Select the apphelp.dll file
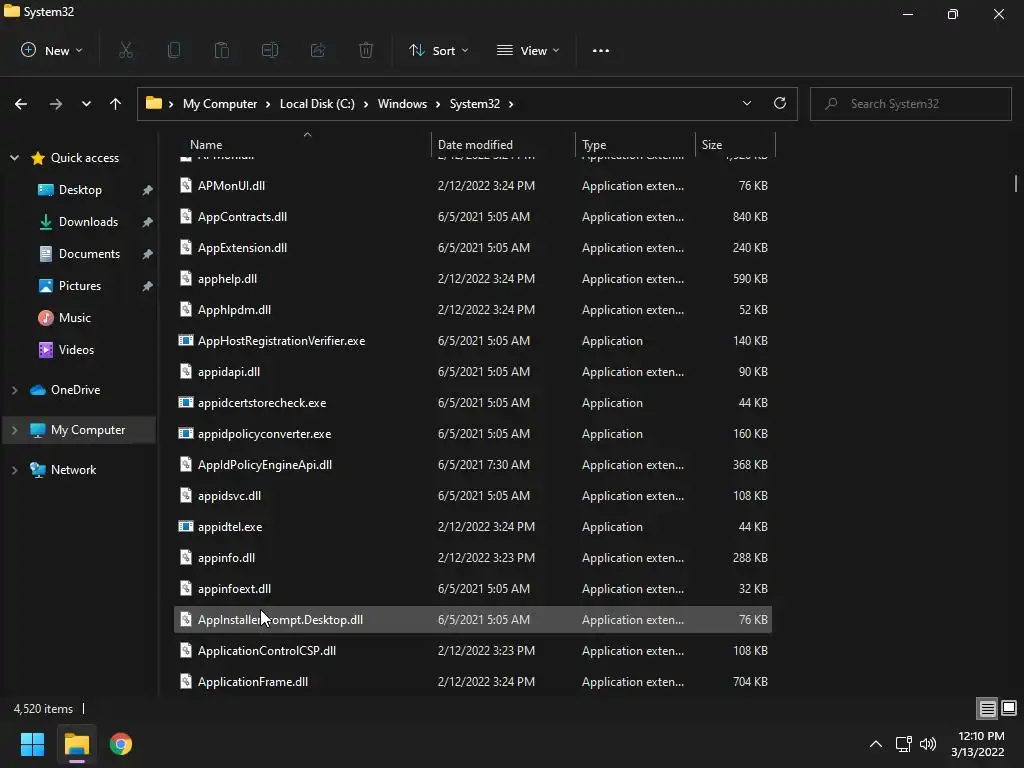The height and width of the screenshot is (768, 1024). point(473,278)
